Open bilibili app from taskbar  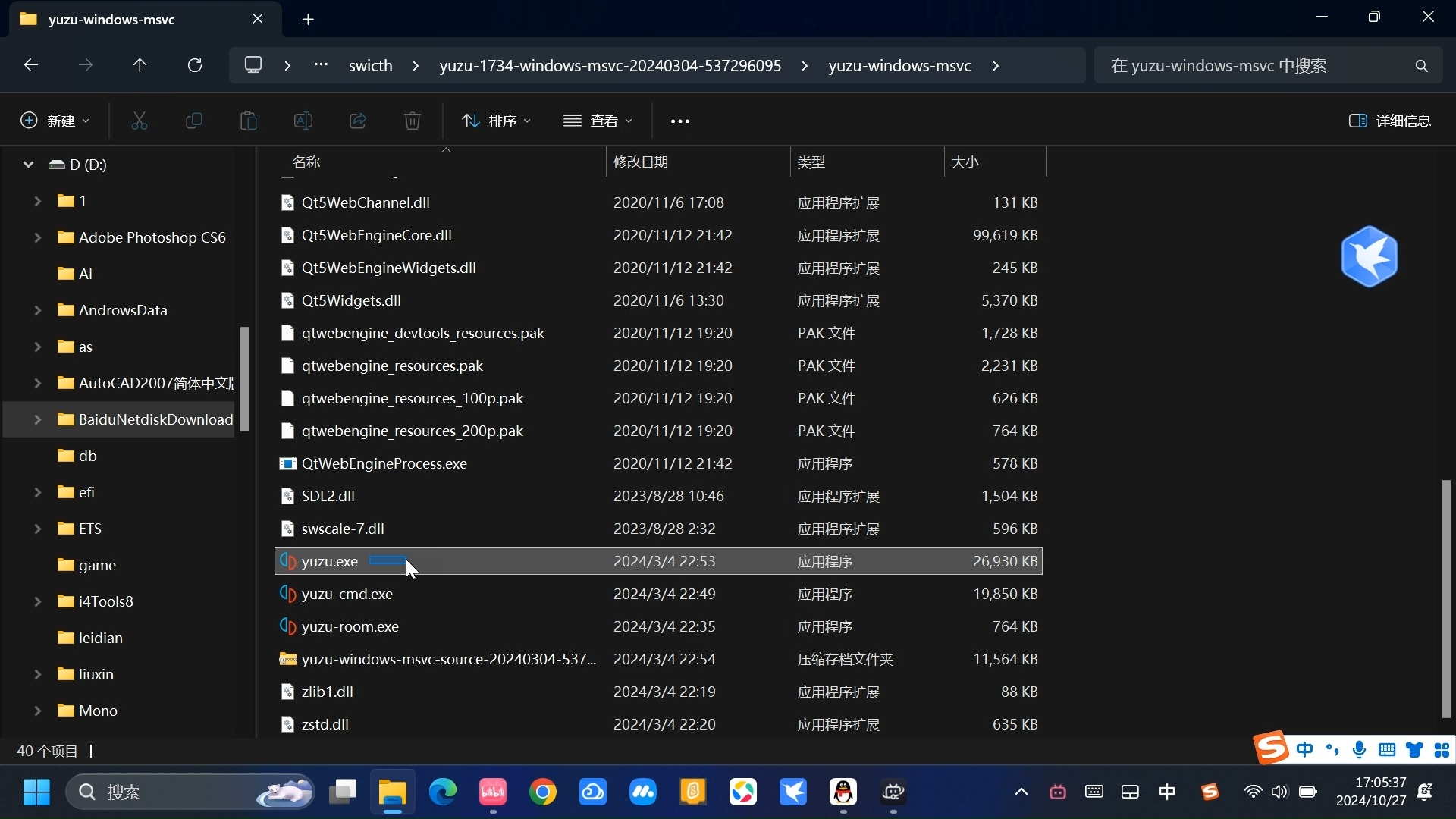tap(493, 792)
